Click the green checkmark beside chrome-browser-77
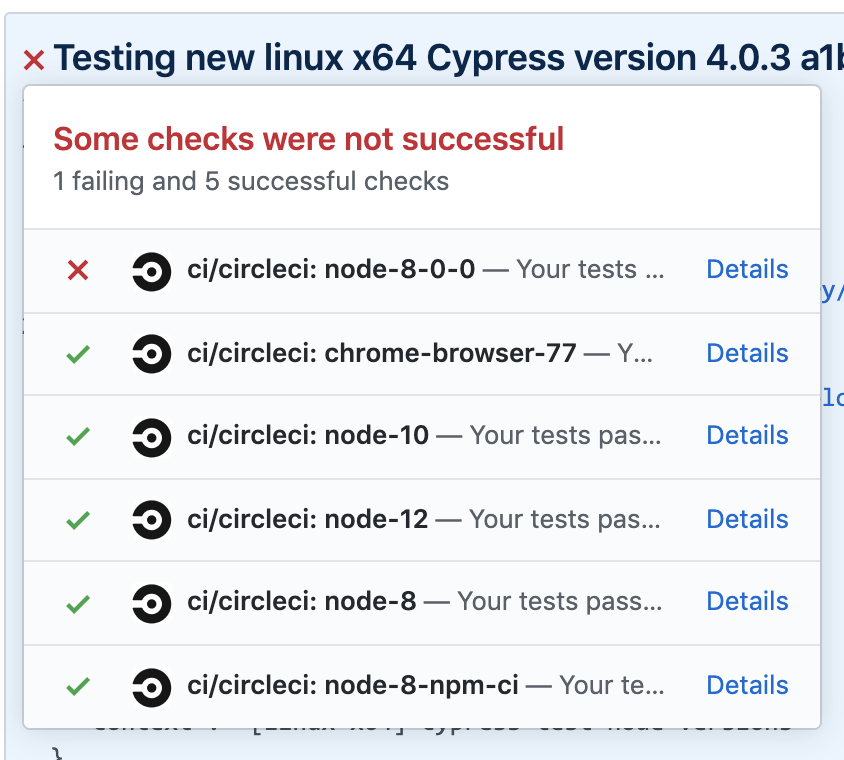Image resolution: width=844 pixels, height=760 pixels. pos(78,354)
